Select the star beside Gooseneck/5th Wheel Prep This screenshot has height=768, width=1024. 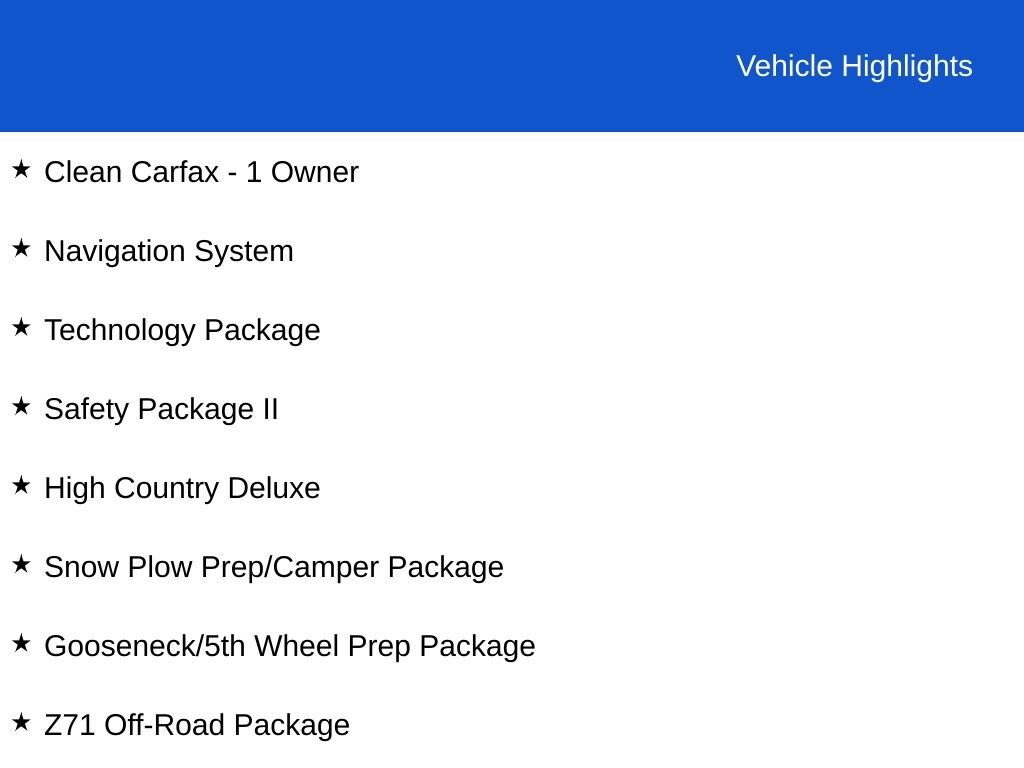coord(21,643)
